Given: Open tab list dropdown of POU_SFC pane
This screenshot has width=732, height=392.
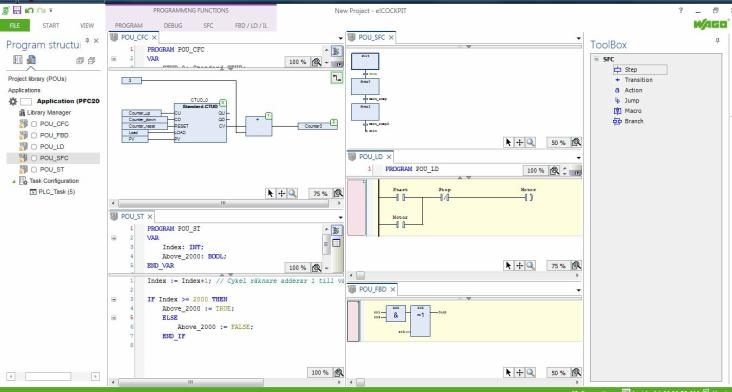Looking at the screenshot, I should click(x=578, y=38).
